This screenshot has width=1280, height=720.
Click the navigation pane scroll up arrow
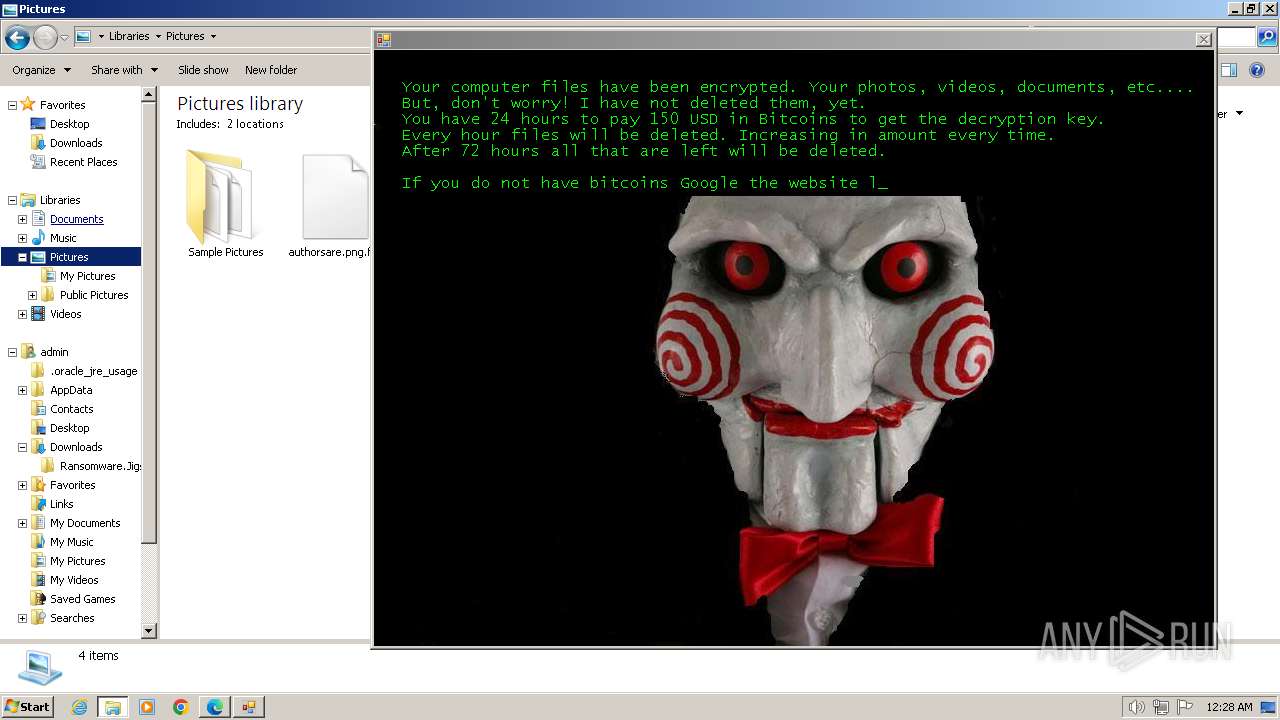[x=149, y=95]
